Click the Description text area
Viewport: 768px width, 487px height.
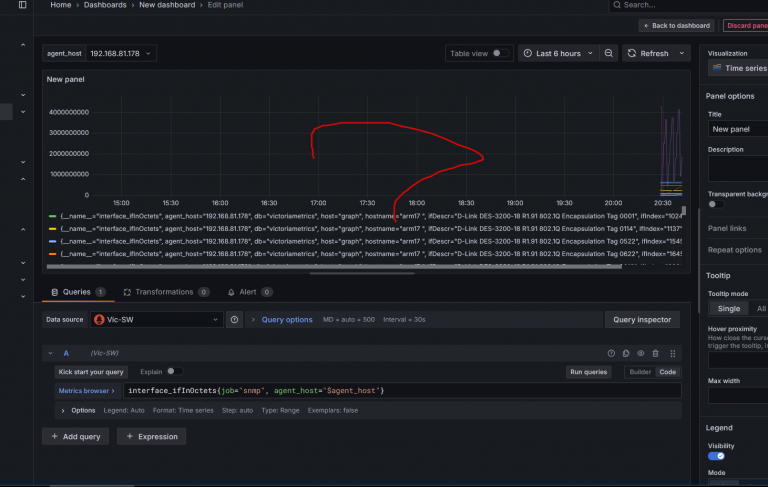[738, 169]
